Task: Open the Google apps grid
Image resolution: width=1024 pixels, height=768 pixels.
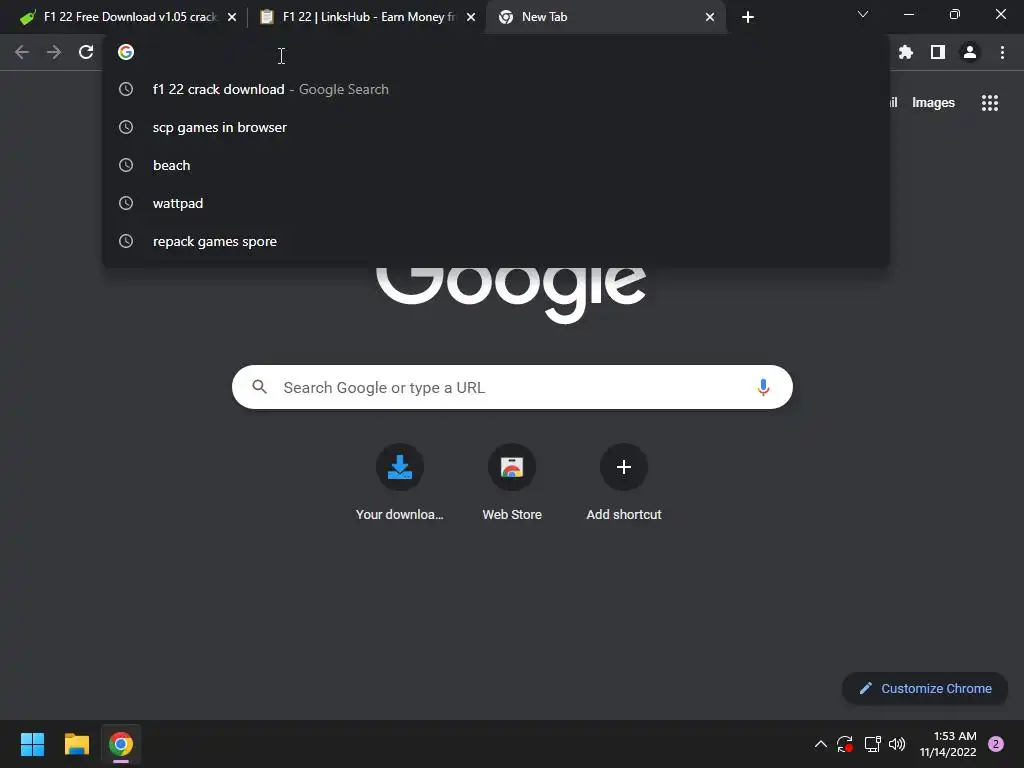Action: coord(990,103)
